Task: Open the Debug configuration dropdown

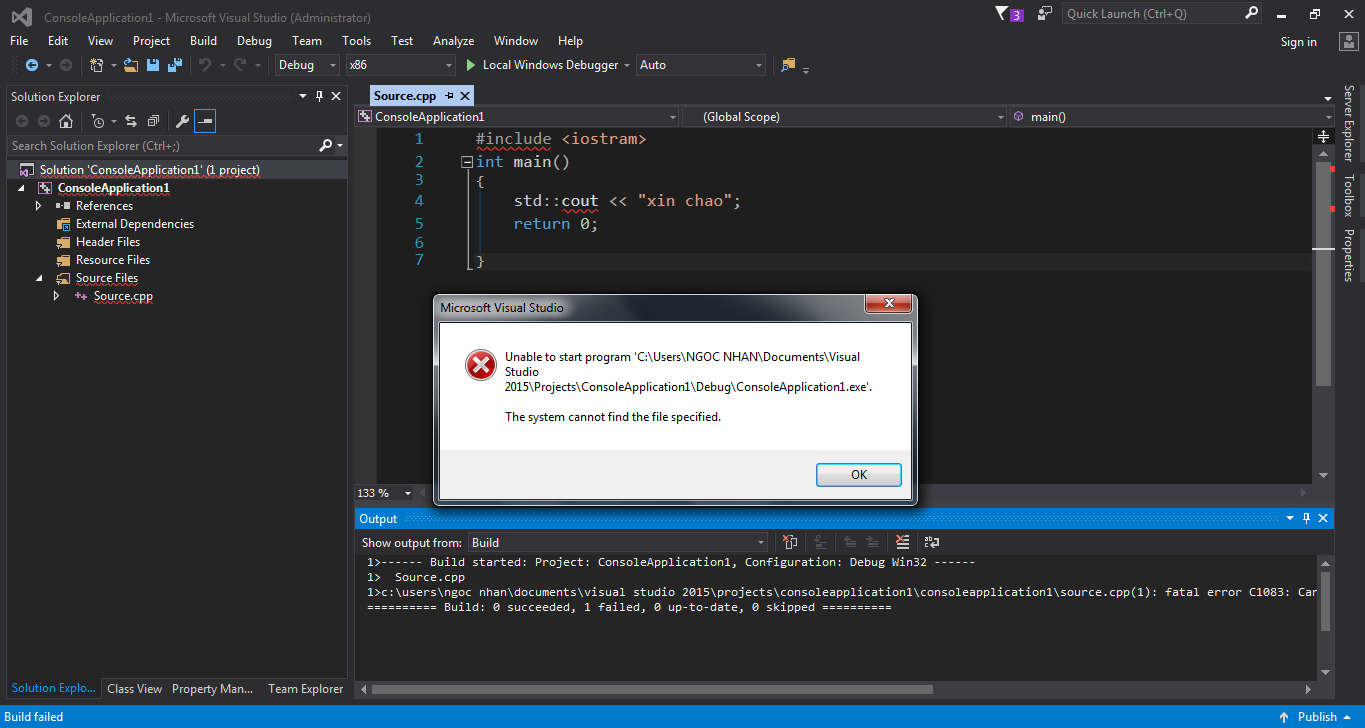Action: [x=308, y=65]
